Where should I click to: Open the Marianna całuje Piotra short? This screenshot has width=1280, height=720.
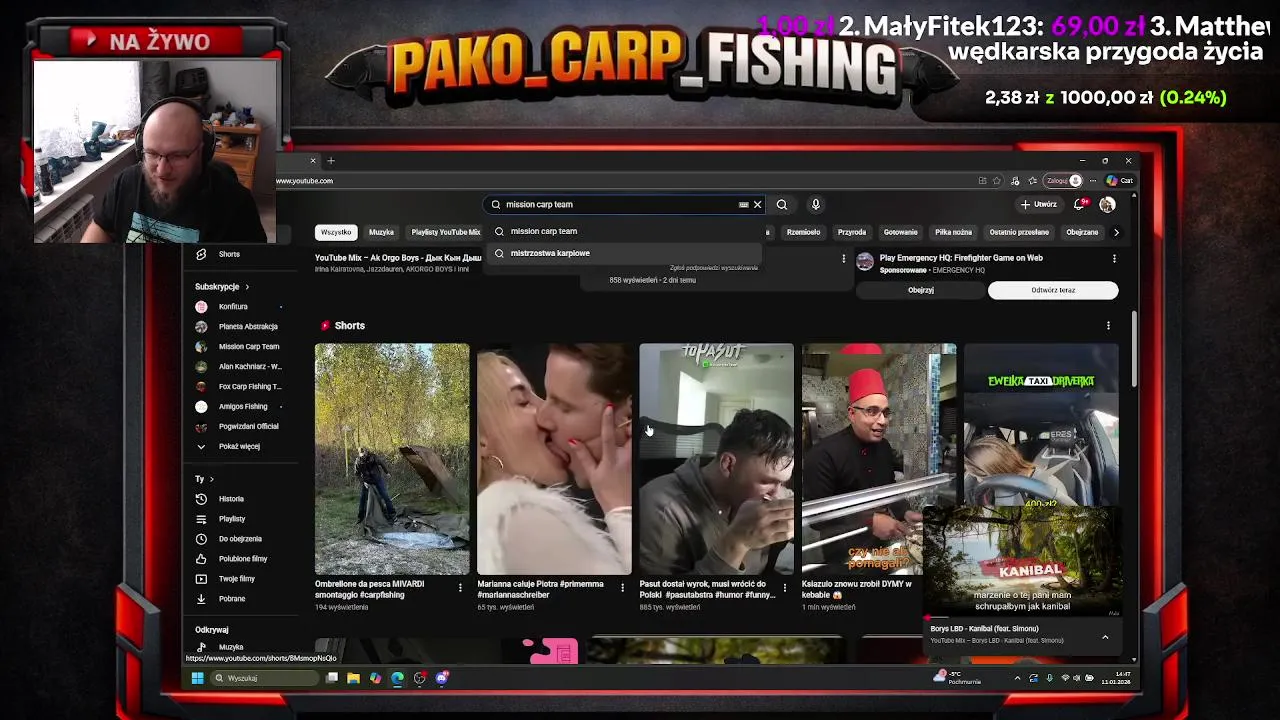pyautogui.click(x=554, y=459)
